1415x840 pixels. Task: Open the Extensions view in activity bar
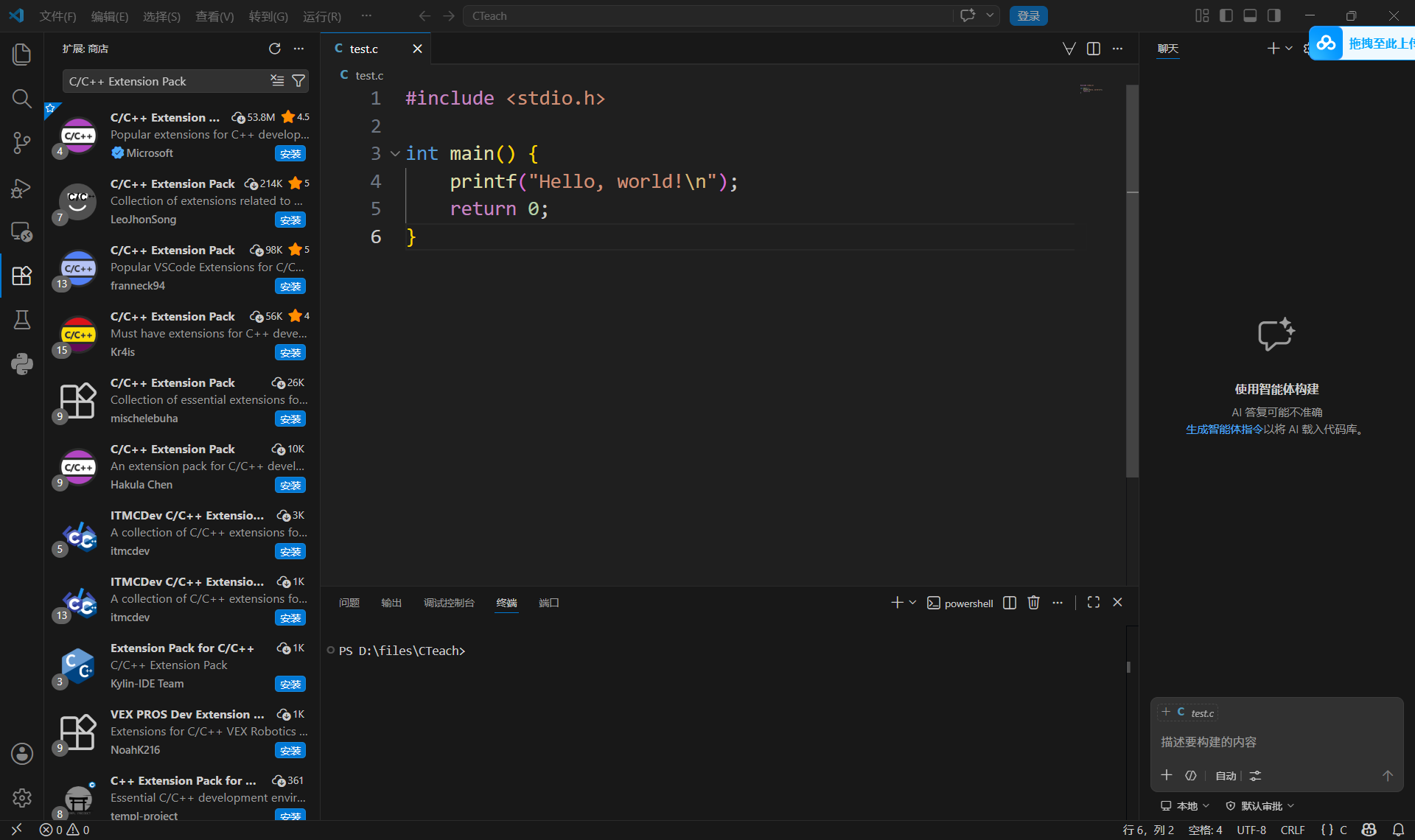tap(21, 276)
